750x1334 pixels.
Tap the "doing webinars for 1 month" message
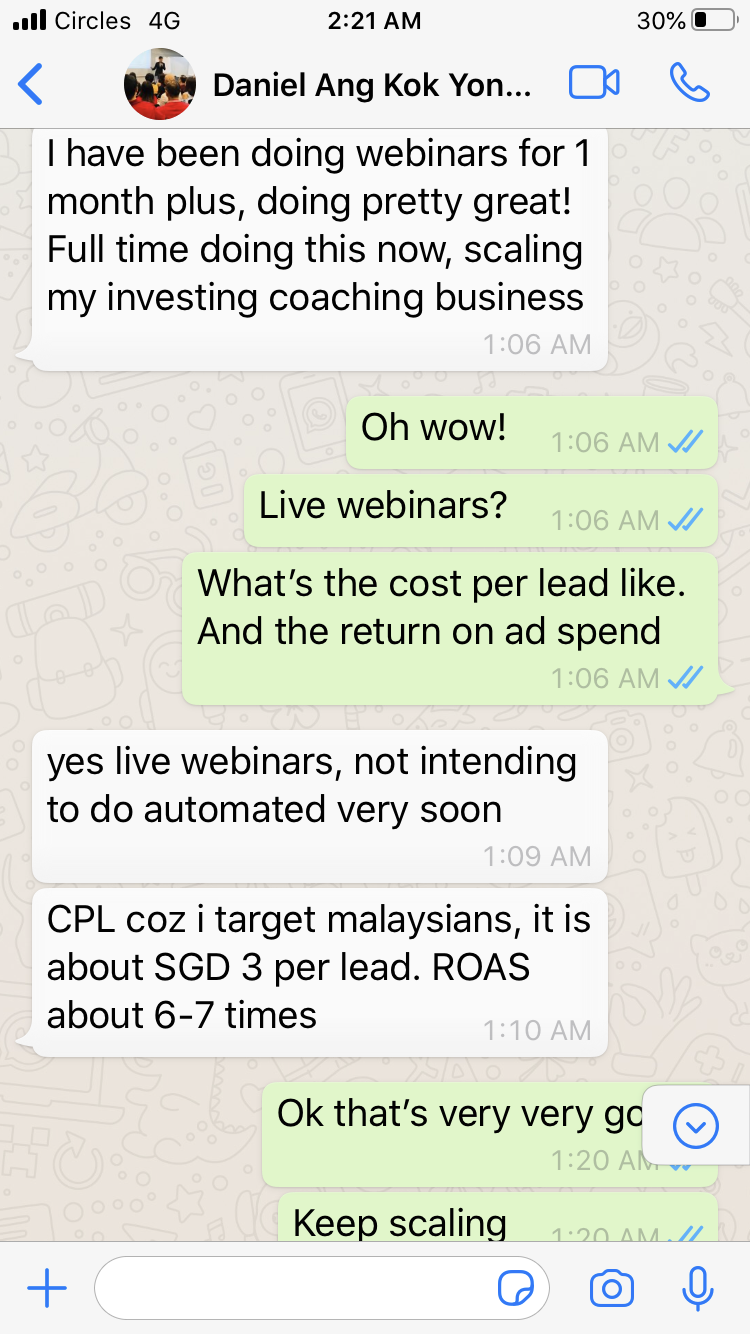320,248
